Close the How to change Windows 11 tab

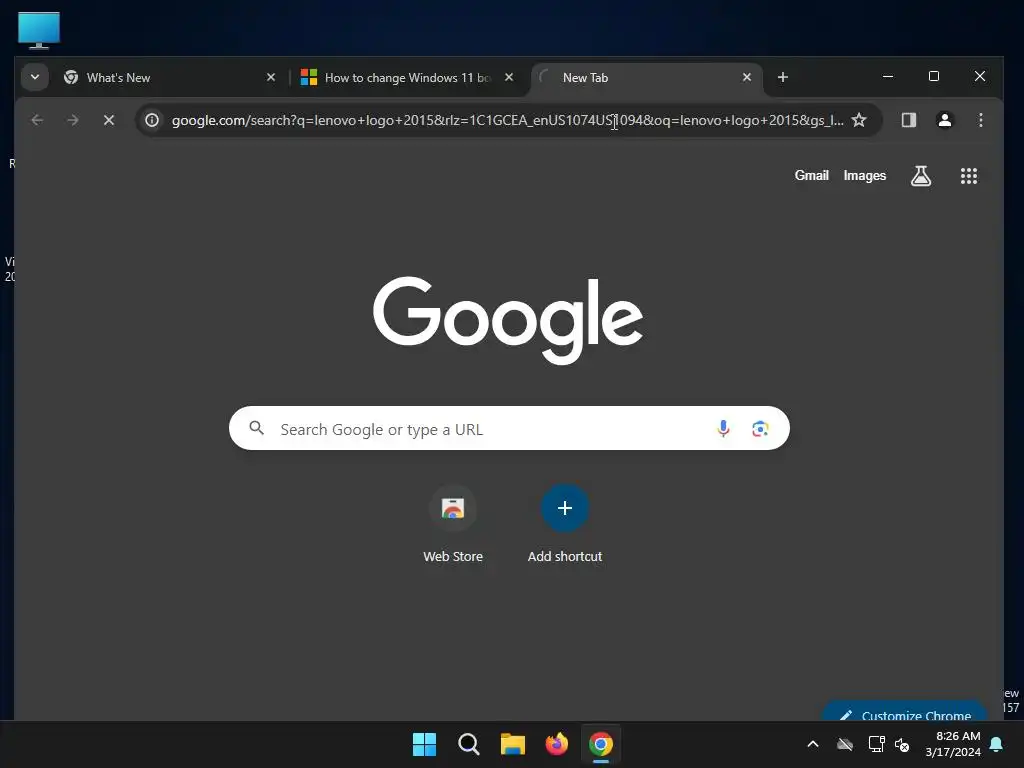(509, 77)
